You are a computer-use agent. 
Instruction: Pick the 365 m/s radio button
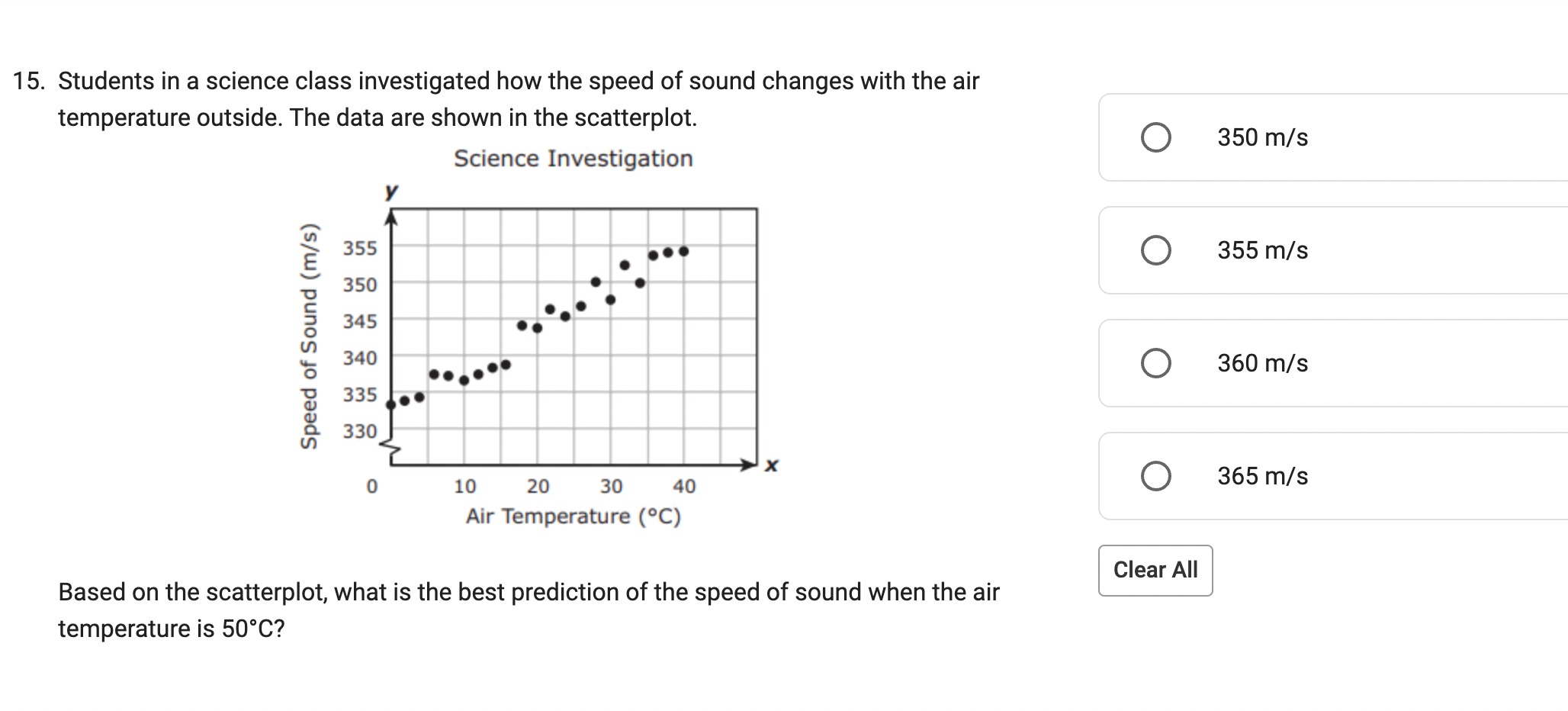coord(1155,476)
